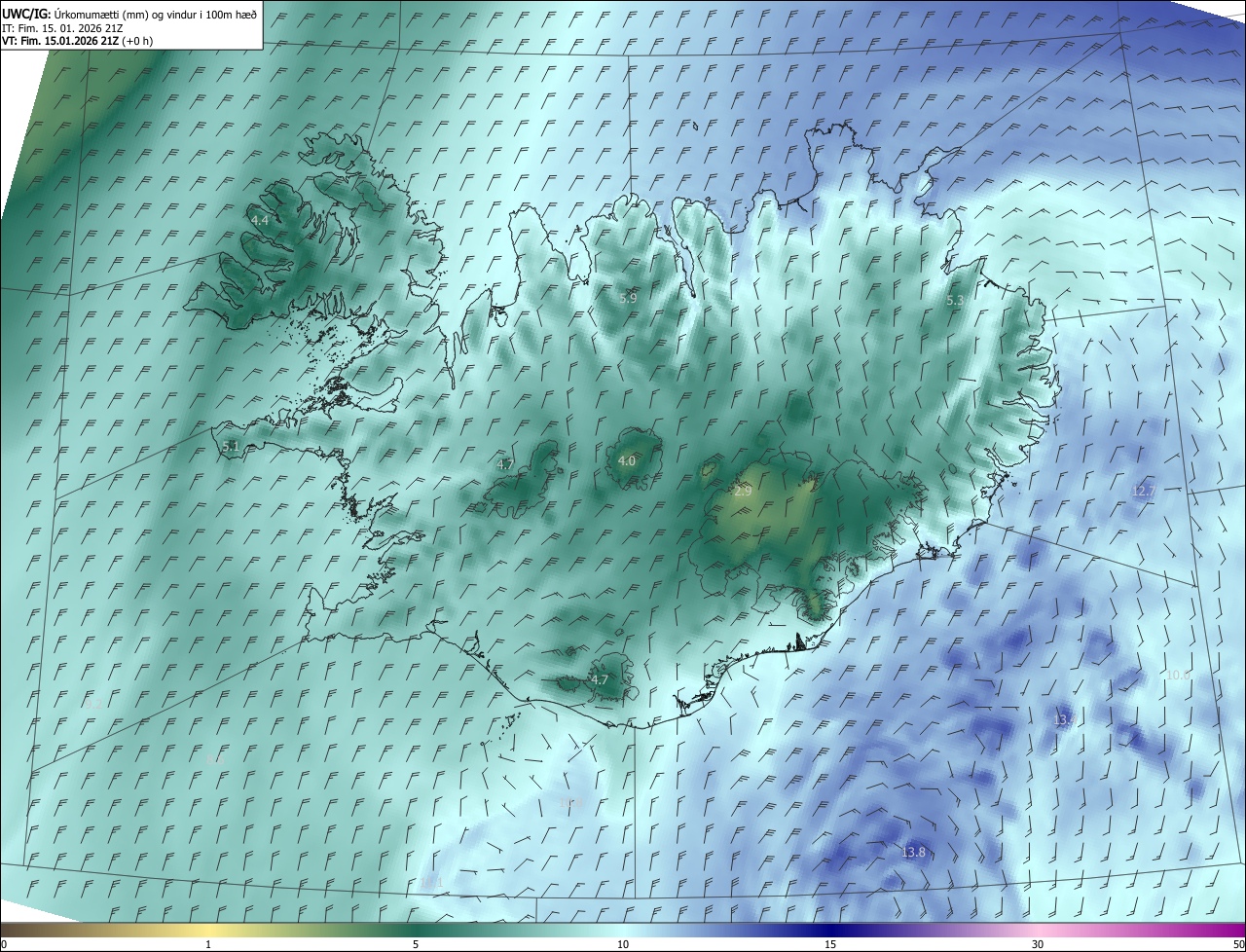The image size is (1246, 952).
Task: Click the colour scale tick label '0'
Action: pyautogui.click(x=4, y=944)
